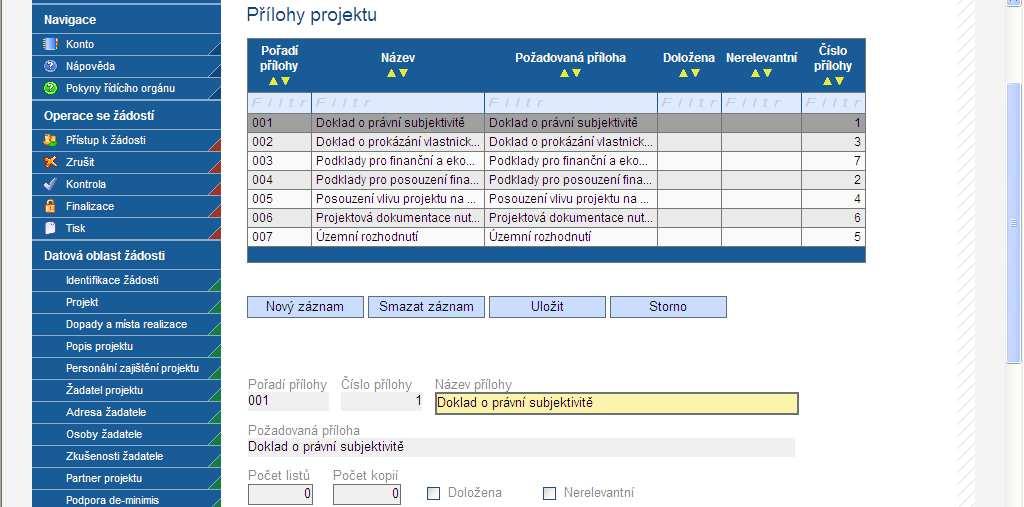
Task: Open the Konto icon in Navigace
Action: tap(50, 44)
